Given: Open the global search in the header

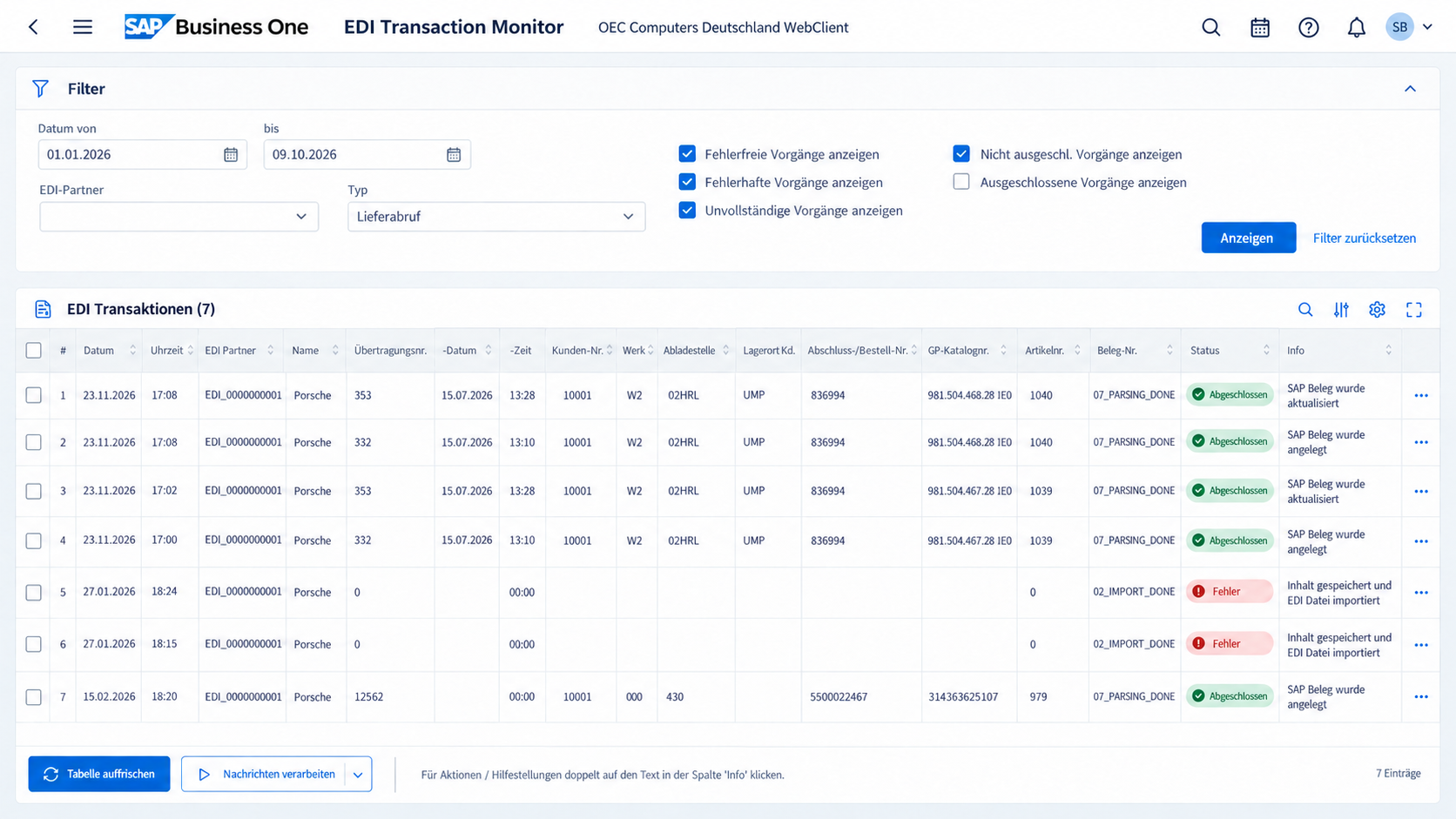Looking at the screenshot, I should point(1211,27).
